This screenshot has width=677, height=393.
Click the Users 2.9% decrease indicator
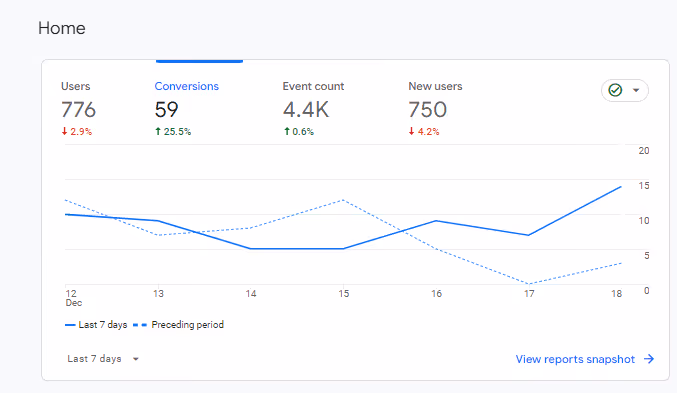point(77,132)
